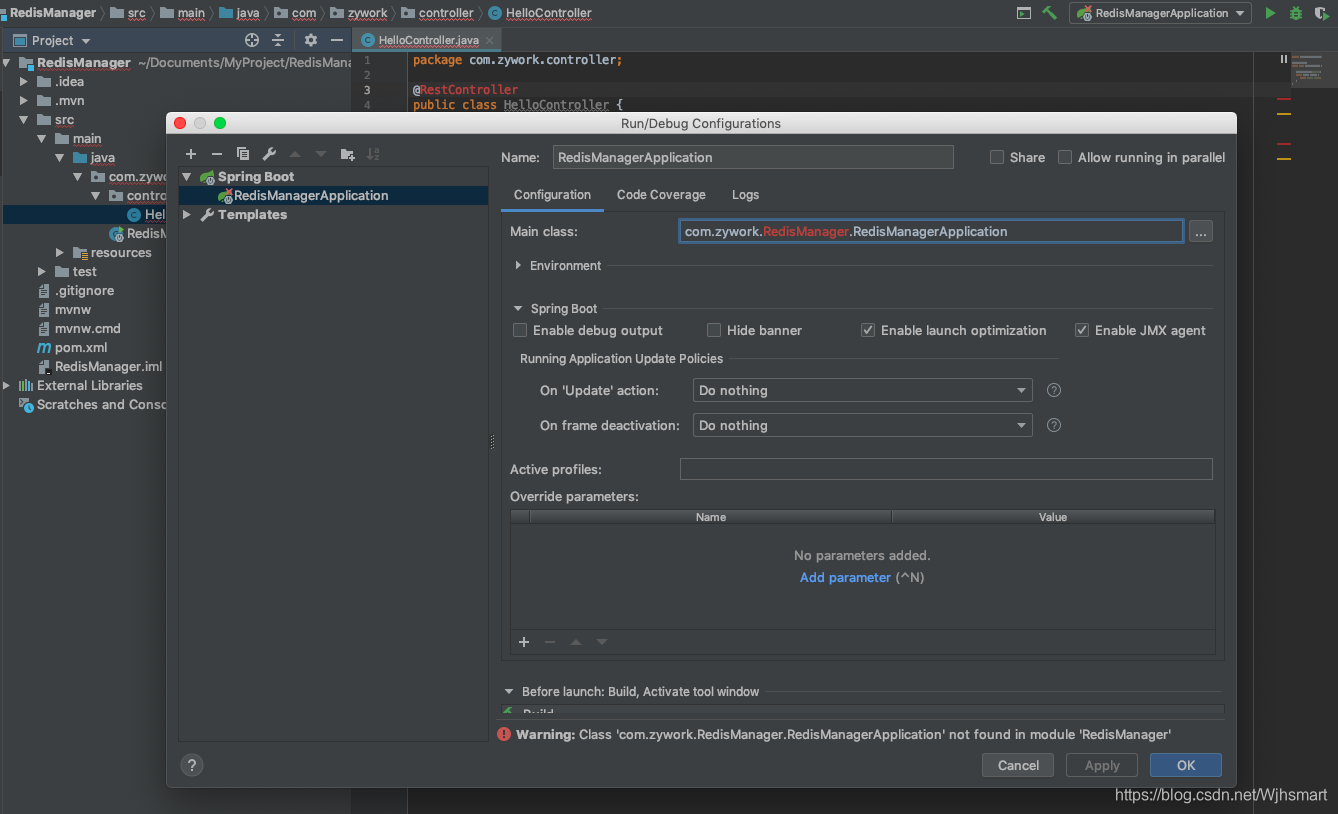1338x814 pixels.
Task: Enable the Hide banner checkbox
Action: (x=714, y=330)
